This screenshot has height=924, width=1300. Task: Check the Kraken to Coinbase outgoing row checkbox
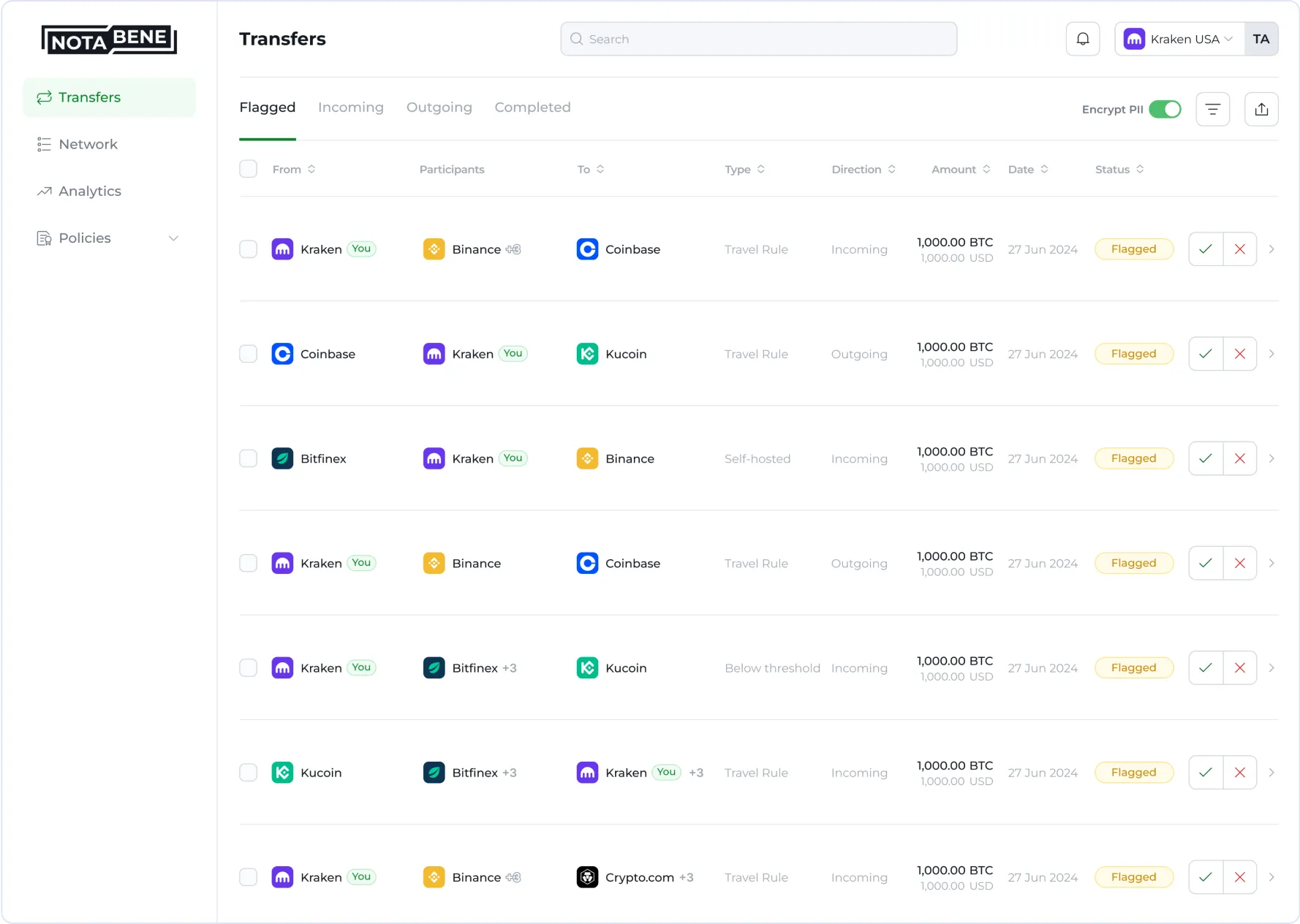pyautogui.click(x=249, y=563)
